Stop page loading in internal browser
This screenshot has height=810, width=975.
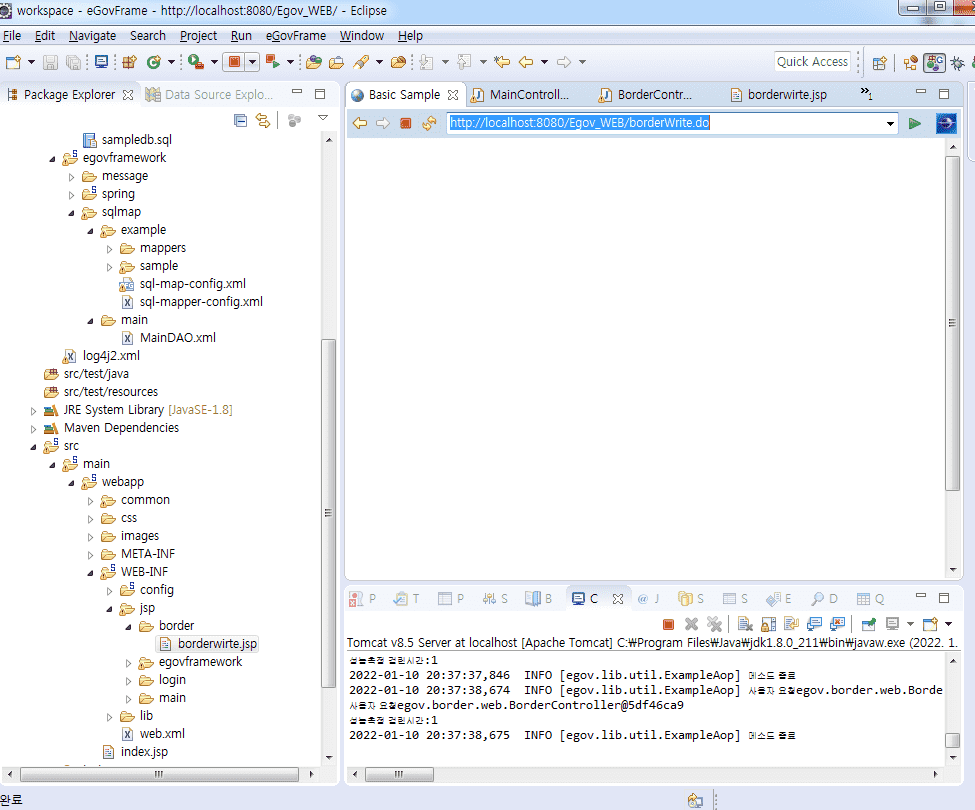(x=406, y=124)
